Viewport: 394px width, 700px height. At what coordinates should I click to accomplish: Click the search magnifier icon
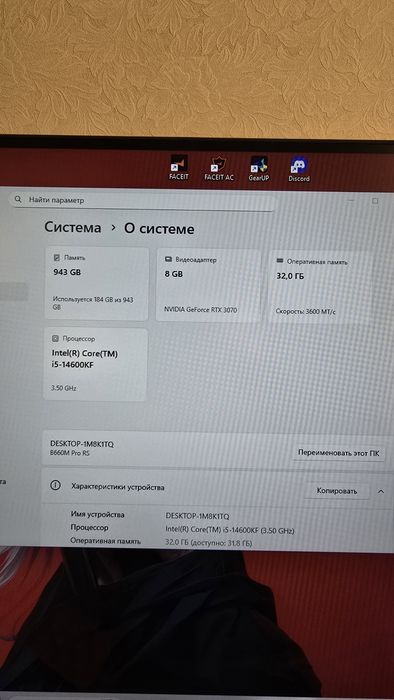(x=18, y=200)
